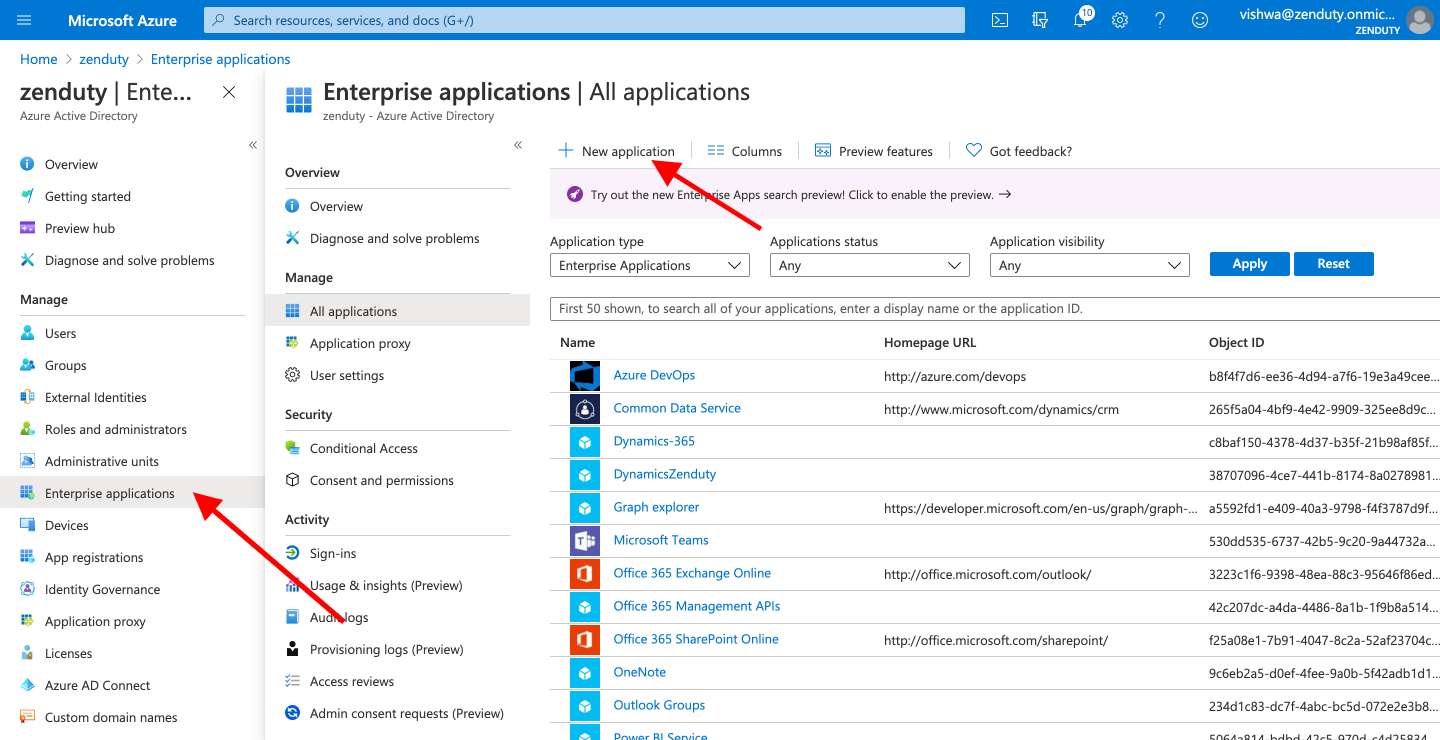The image size is (1440, 740).
Task: Open the Columns chooser
Action: (x=745, y=151)
